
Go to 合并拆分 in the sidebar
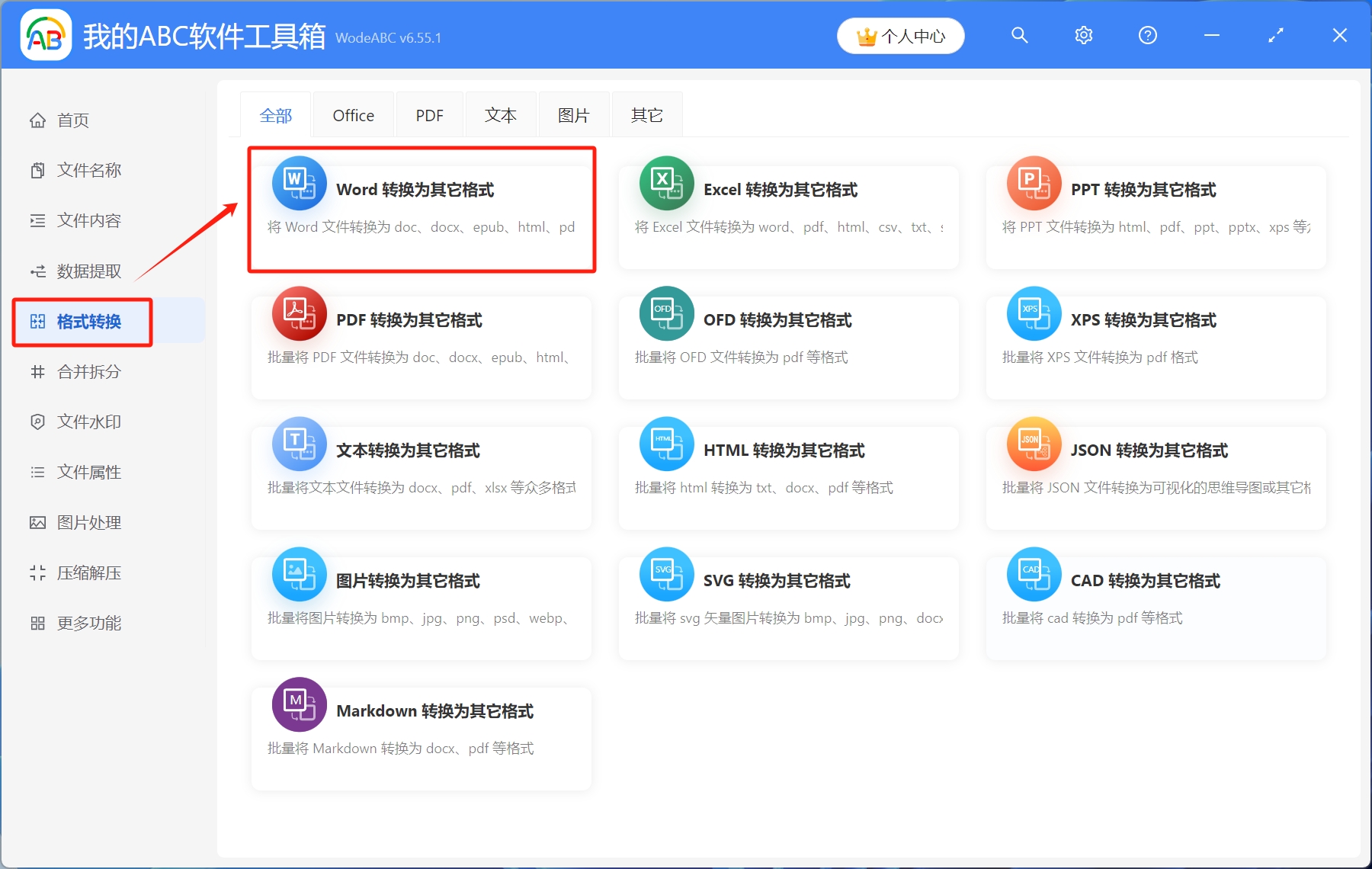tap(88, 372)
